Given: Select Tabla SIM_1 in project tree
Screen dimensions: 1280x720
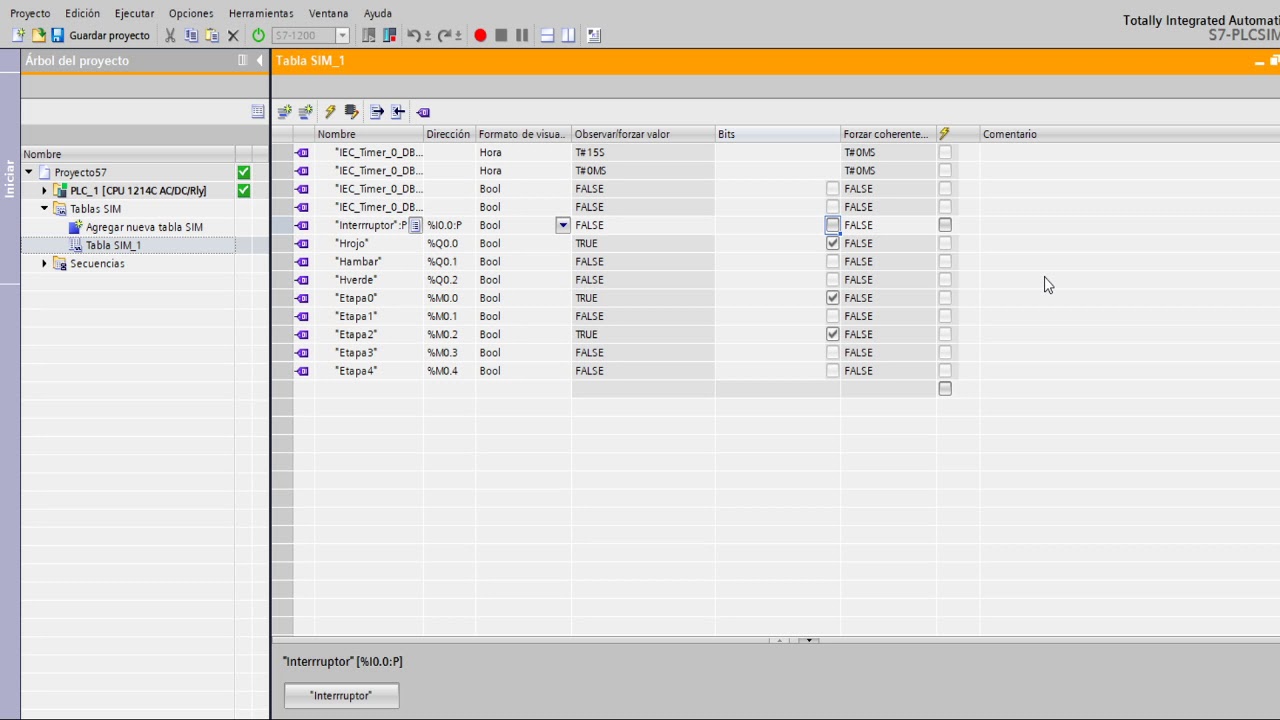Looking at the screenshot, I should pyautogui.click(x=113, y=245).
